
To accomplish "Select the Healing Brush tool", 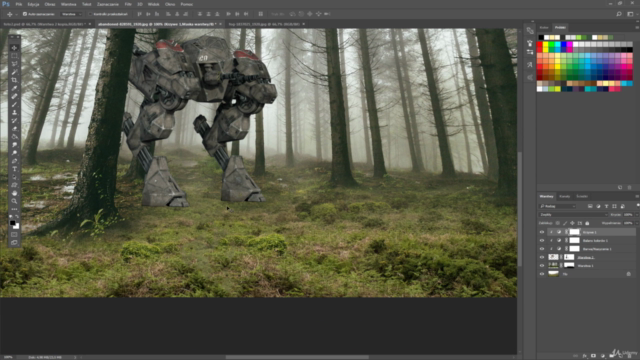I will 14,96.
